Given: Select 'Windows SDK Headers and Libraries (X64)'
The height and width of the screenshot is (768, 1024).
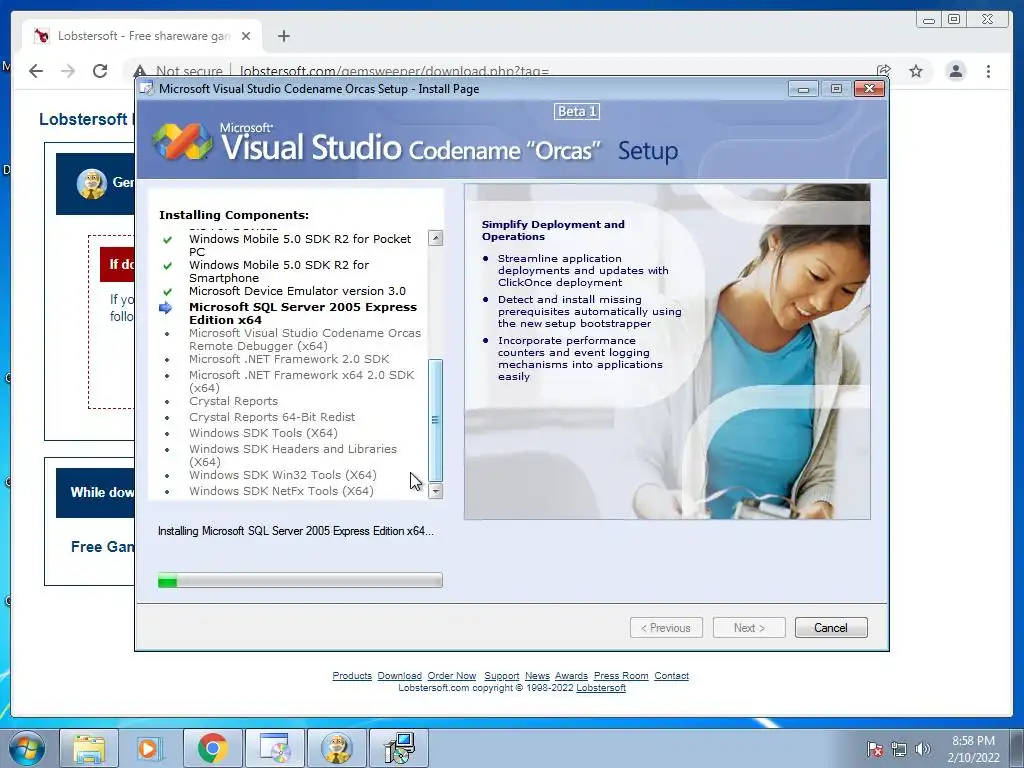Looking at the screenshot, I should [293, 455].
